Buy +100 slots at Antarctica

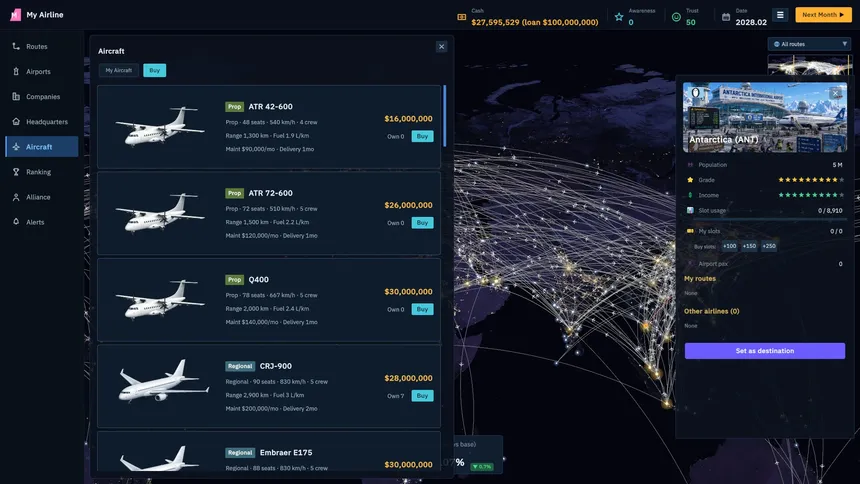coord(729,246)
